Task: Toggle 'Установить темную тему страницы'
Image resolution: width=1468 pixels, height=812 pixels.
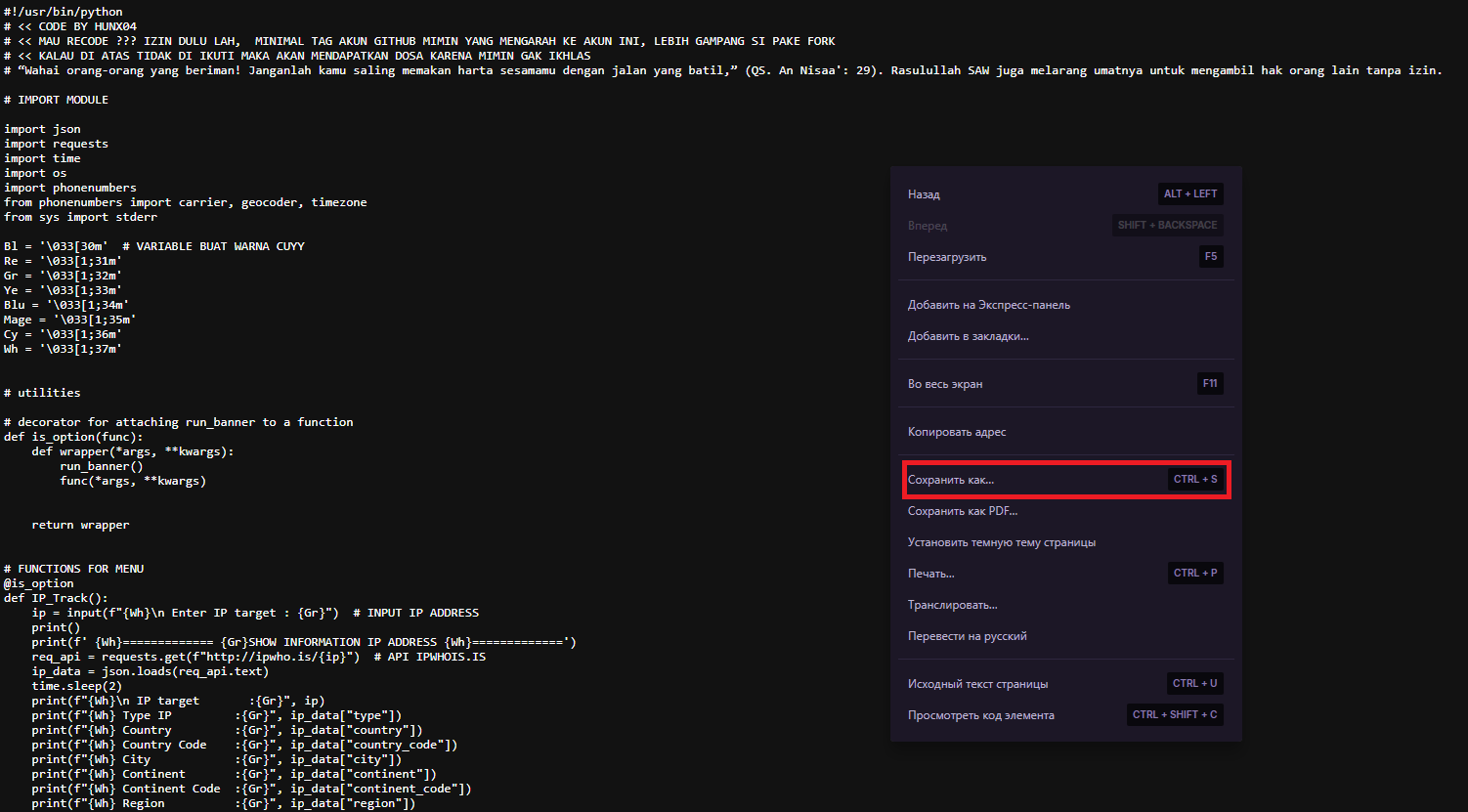Action: pos(1001,542)
